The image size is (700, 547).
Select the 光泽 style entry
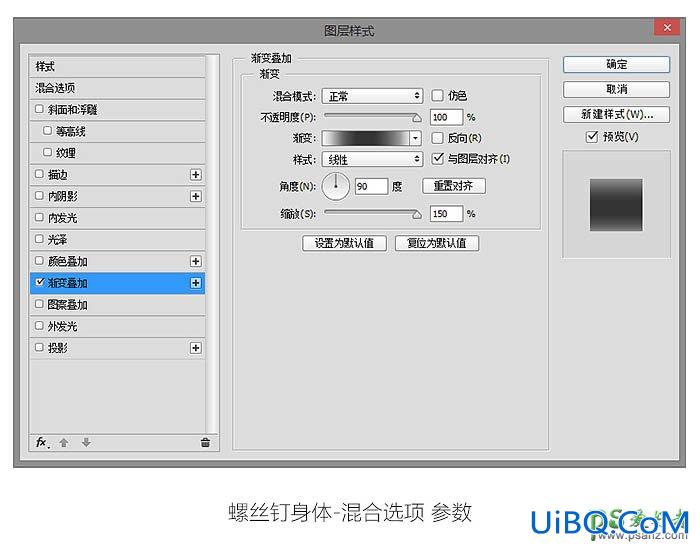(117, 239)
